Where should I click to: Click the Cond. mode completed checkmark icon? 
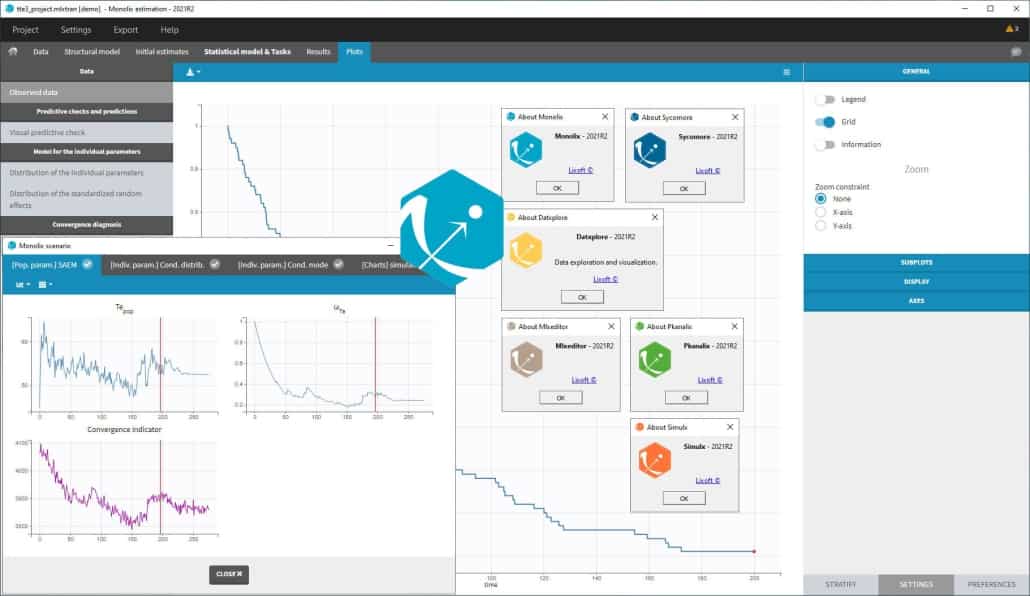click(338, 264)
